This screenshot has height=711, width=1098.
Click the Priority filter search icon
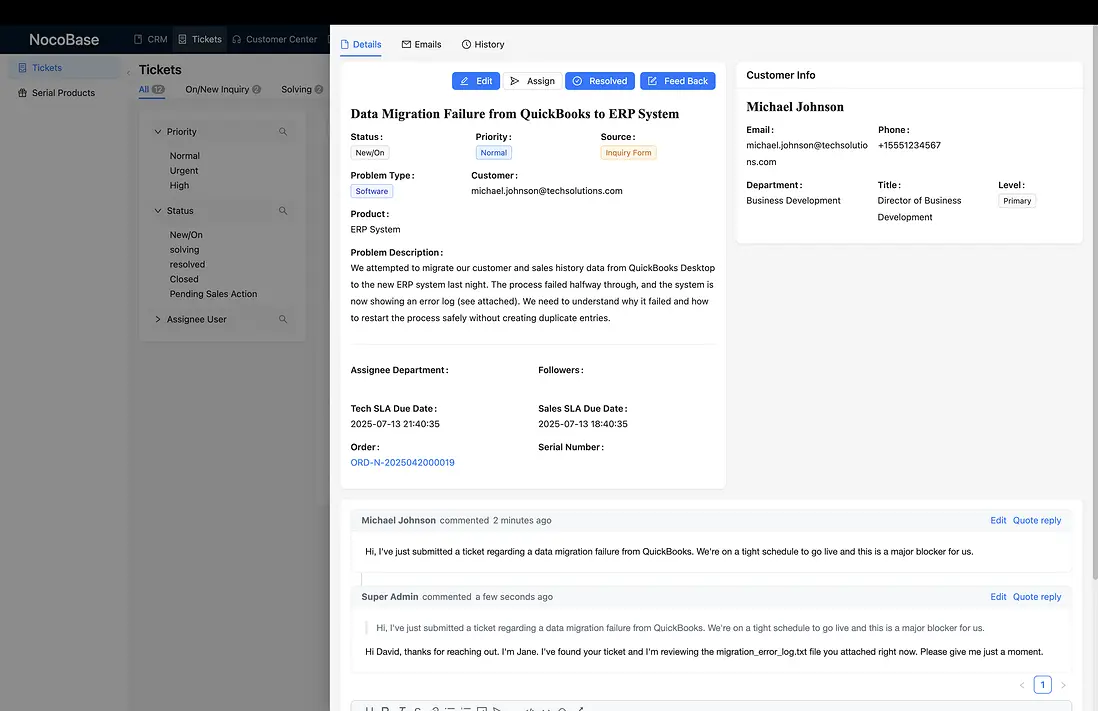283,131
